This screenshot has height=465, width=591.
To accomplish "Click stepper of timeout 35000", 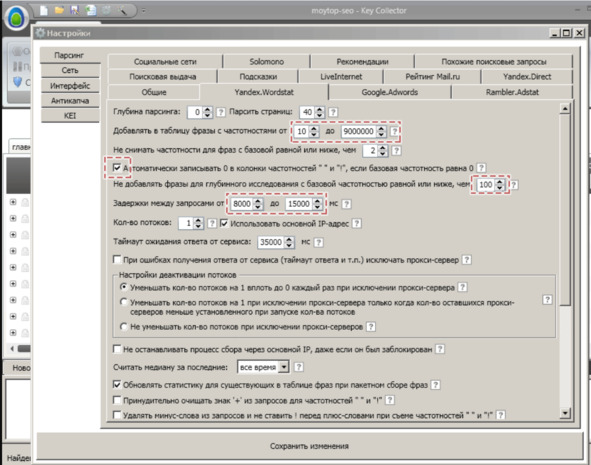I will [289, 242].
